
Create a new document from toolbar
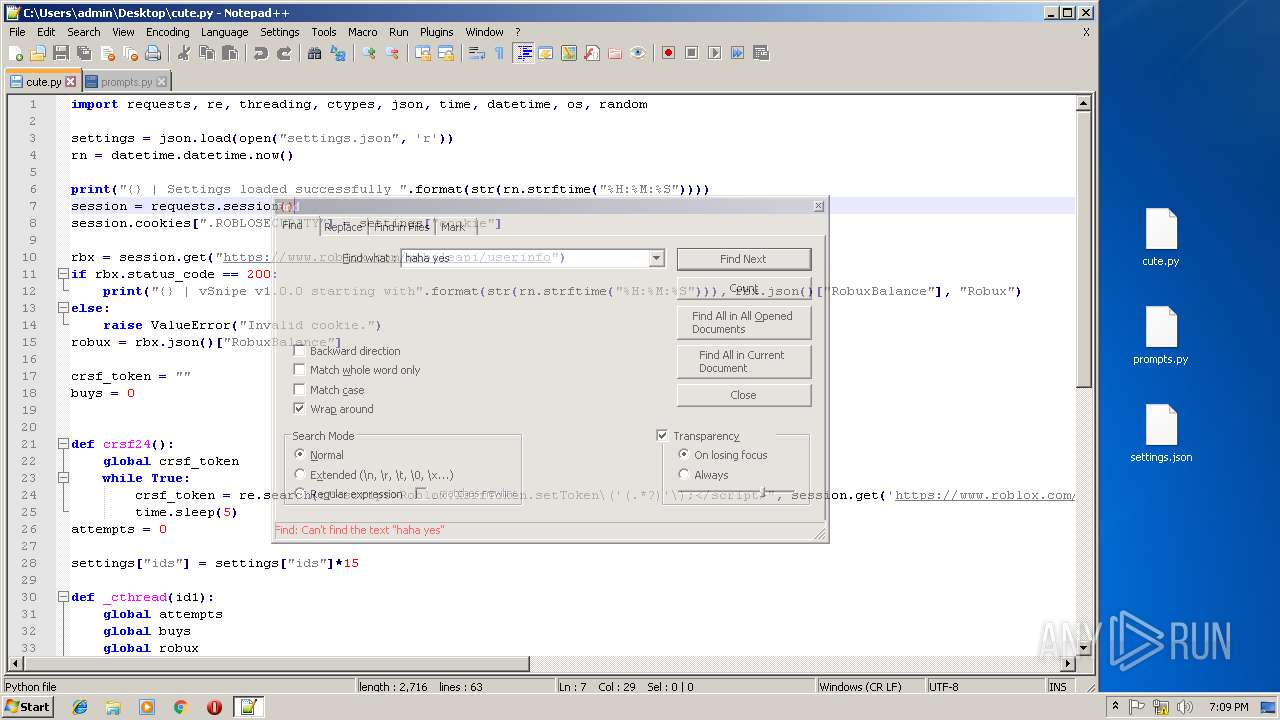pyautogui.click(x=16, y=53)
